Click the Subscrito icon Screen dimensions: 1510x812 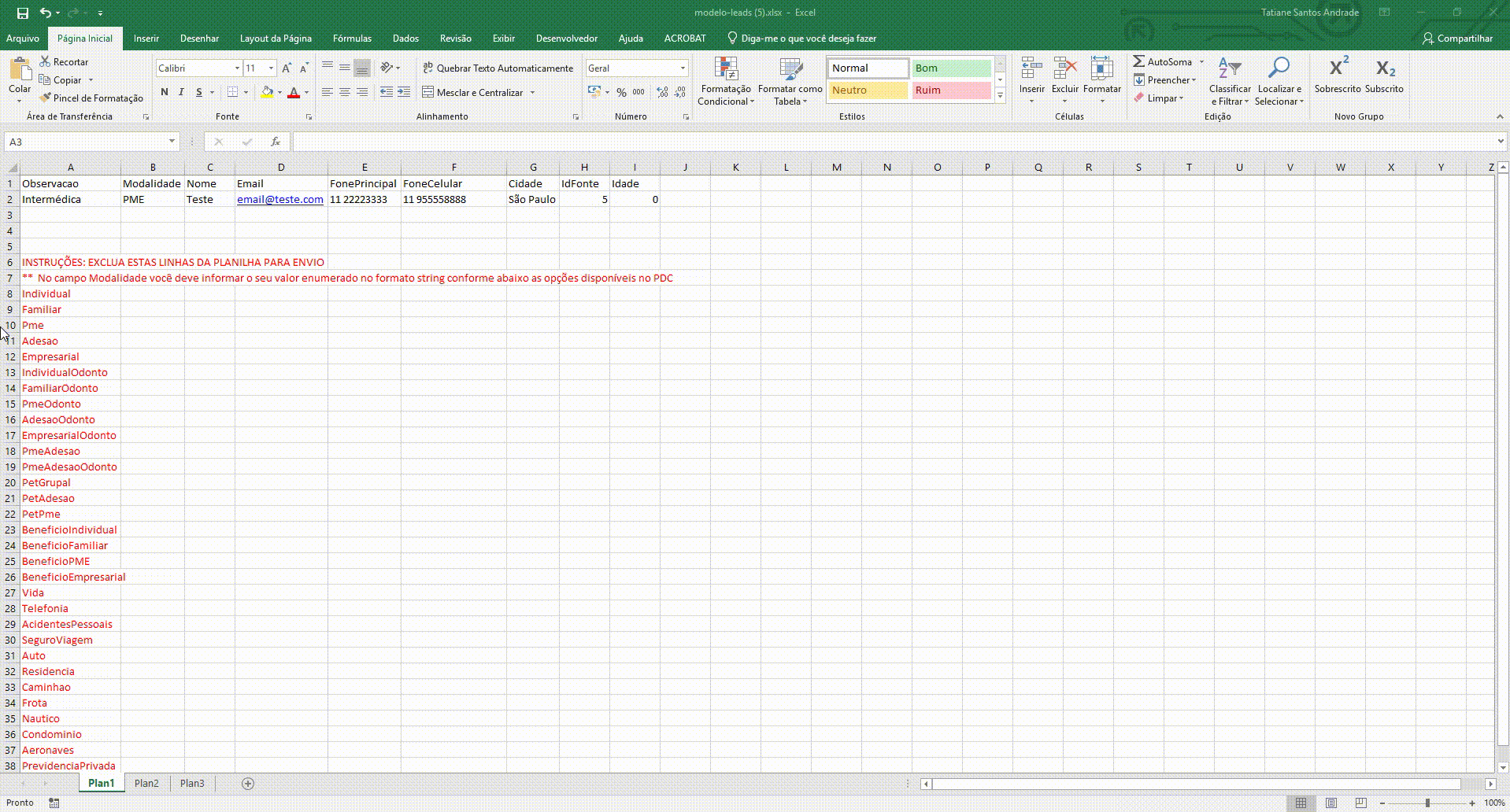[1385, 68]
